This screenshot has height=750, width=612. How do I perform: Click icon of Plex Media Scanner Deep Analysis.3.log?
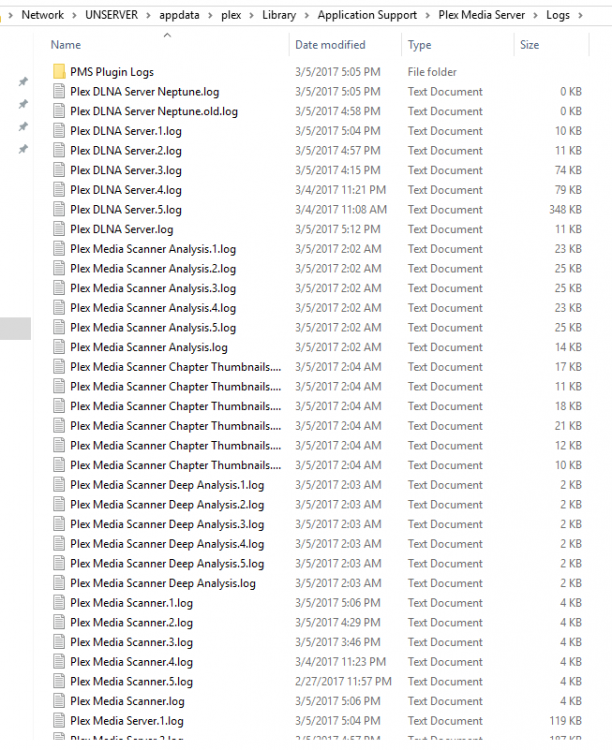tap(59, 524)
